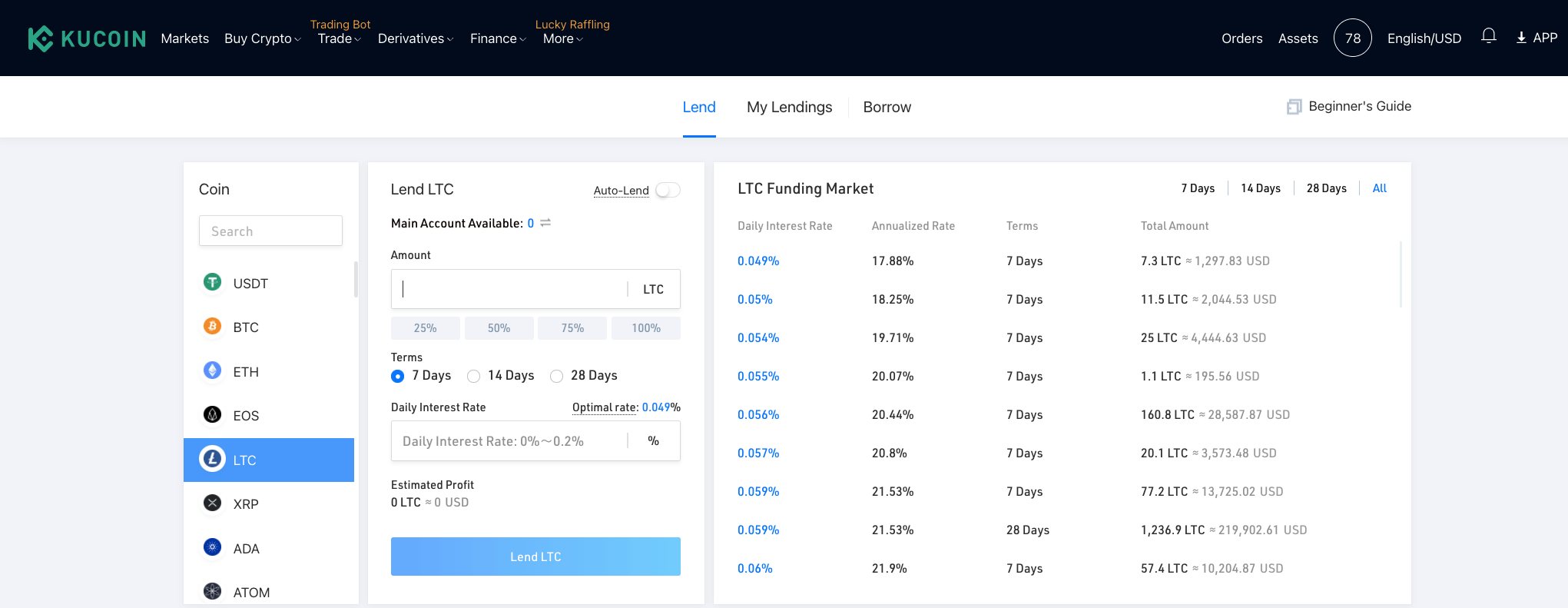Filter funding market by 14 Days
This screenshot has width=1568, height=608.
click(x=1261, y=188)
